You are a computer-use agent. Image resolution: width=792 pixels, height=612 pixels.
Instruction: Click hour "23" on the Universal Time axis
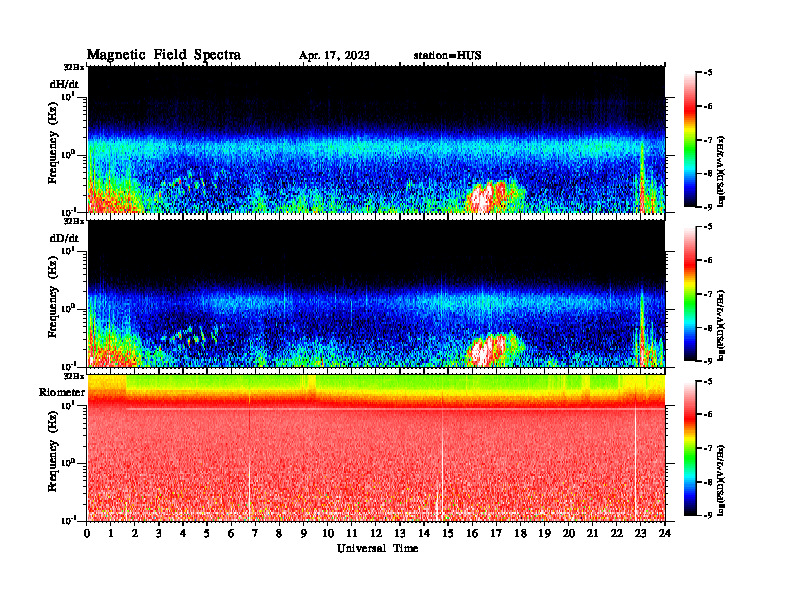(x=640, y=534)
